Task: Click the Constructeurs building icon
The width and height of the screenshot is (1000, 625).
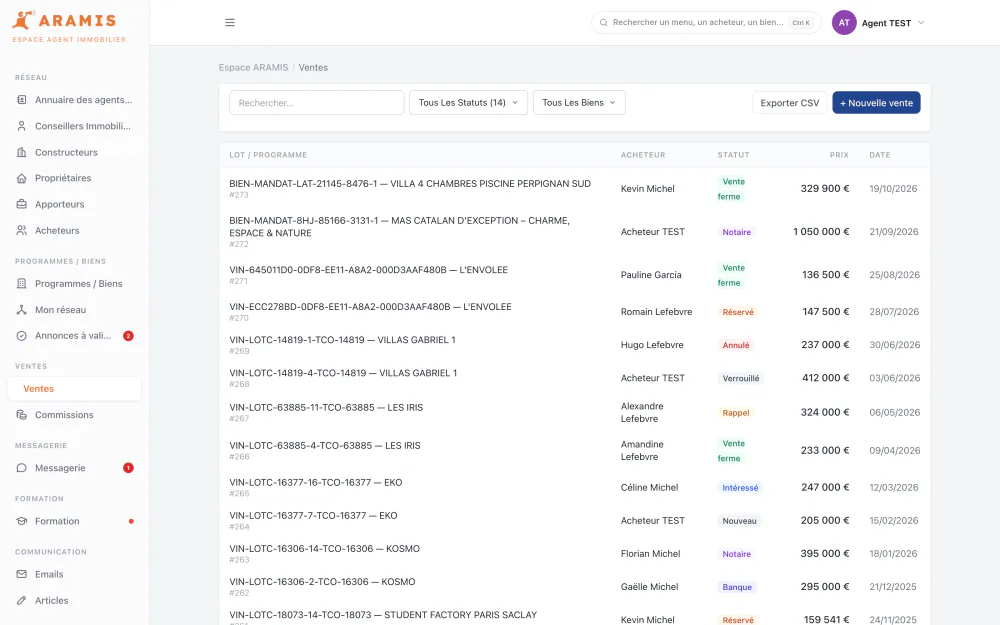Action: pyautogui.click(x=22, y=152)
